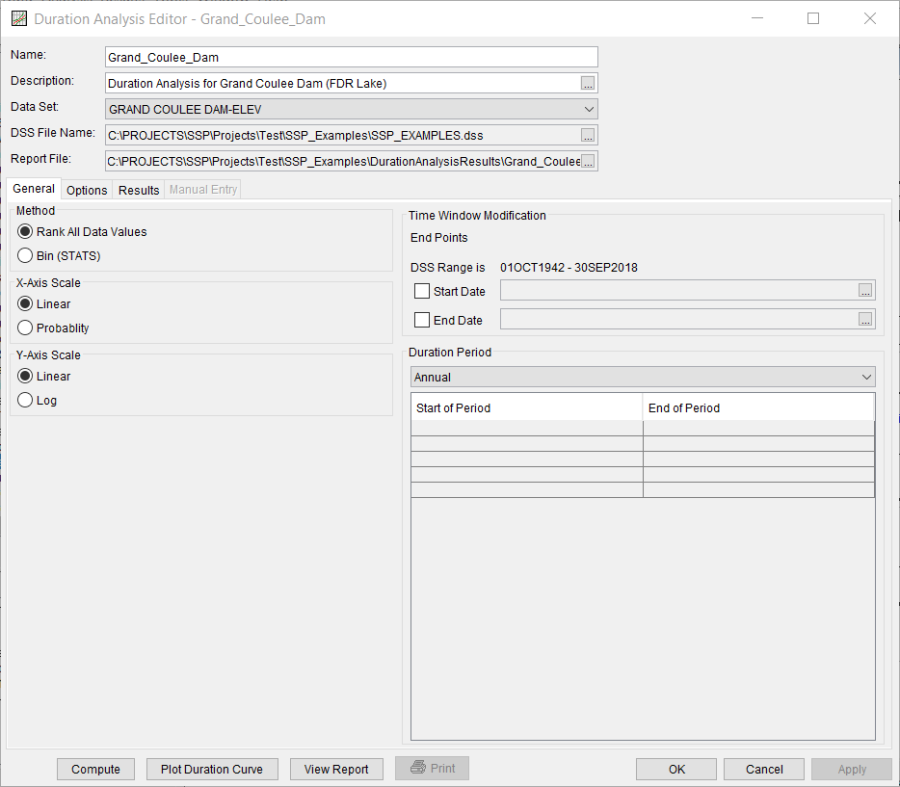Screen dimensions: 900x787
Task: Open the Duration Period dropdown showing Annual
Action: click(x=864, y=376)
